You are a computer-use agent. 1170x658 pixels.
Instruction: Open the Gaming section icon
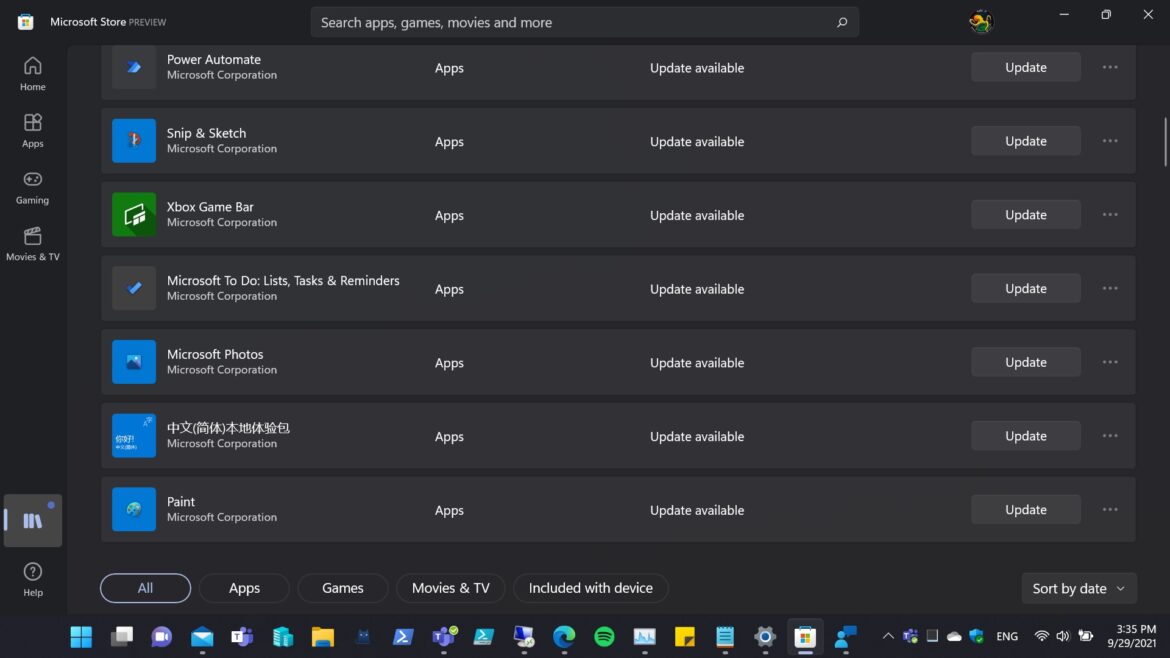pos(33,186)
